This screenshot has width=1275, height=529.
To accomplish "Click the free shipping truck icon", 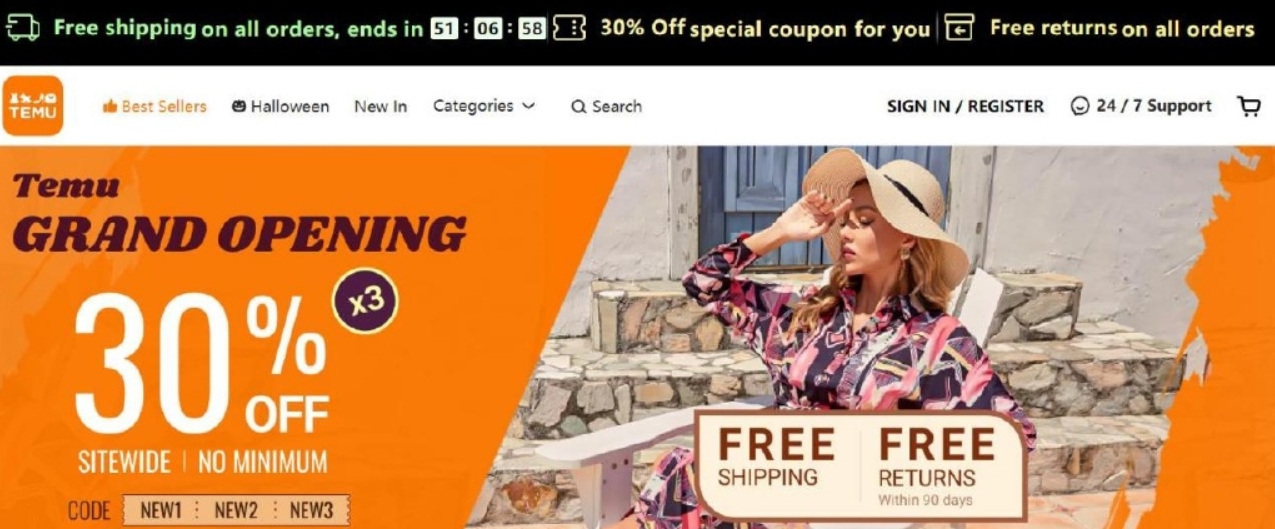I will 23,28.
